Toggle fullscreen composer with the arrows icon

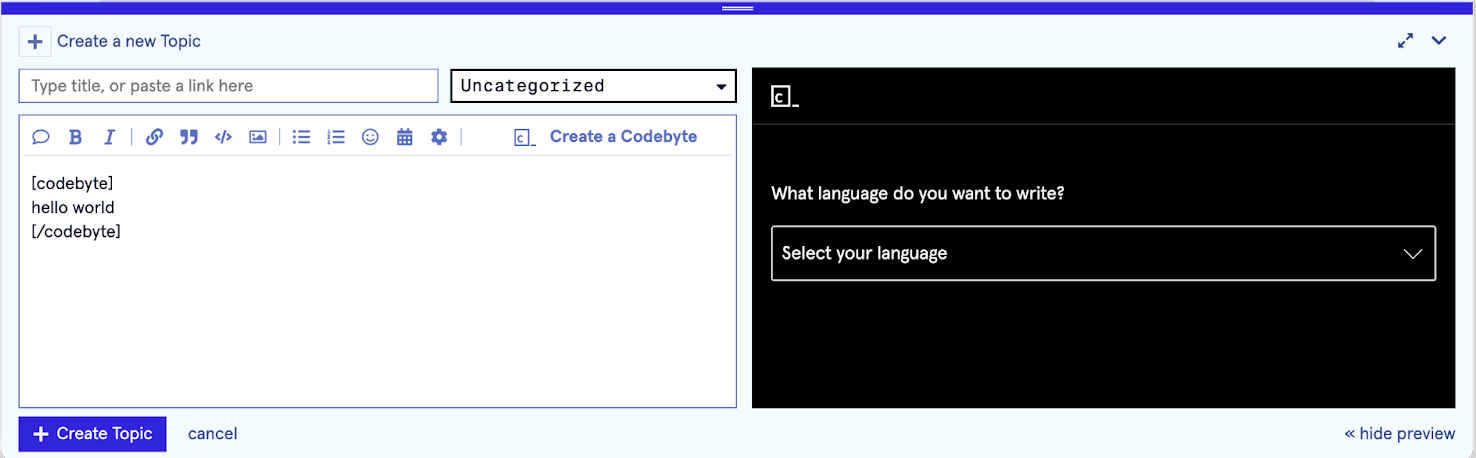[1406, 41]
